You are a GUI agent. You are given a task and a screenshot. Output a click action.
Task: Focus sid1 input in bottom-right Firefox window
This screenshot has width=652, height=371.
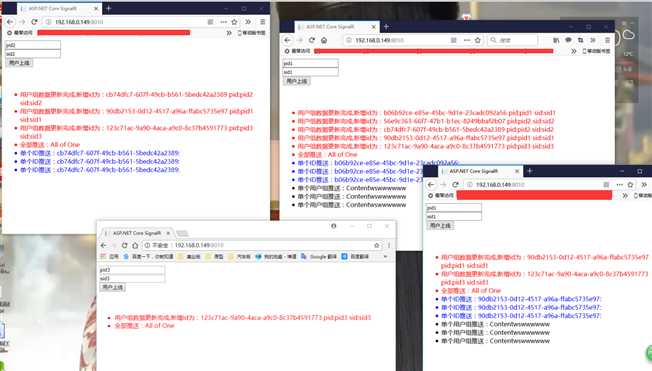(x=454, y=216)
